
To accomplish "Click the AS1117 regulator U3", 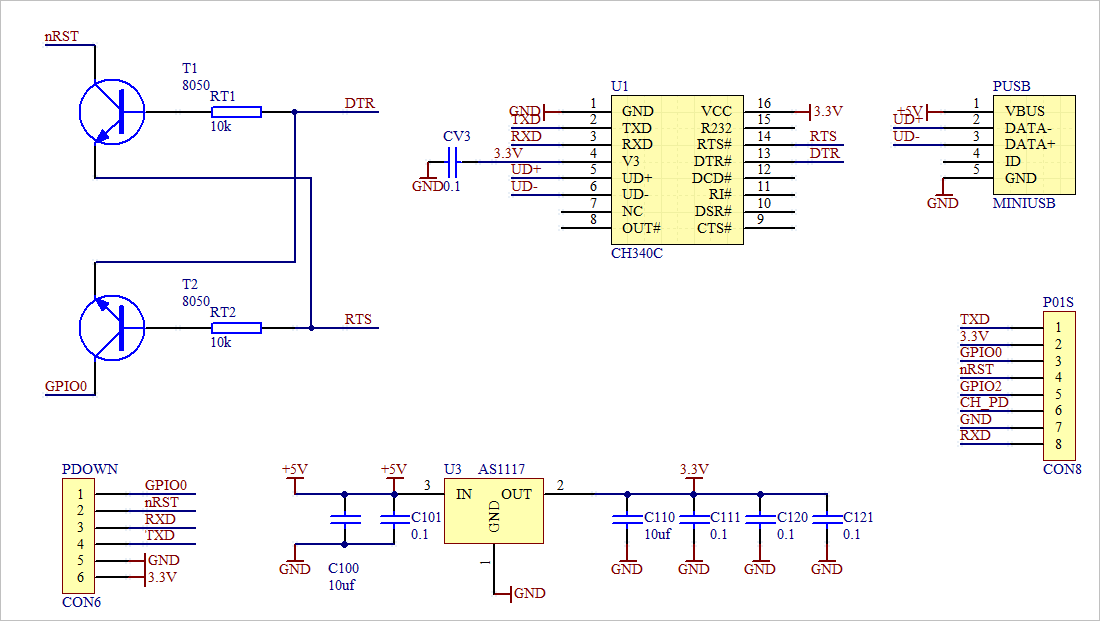I will [492, 510].
